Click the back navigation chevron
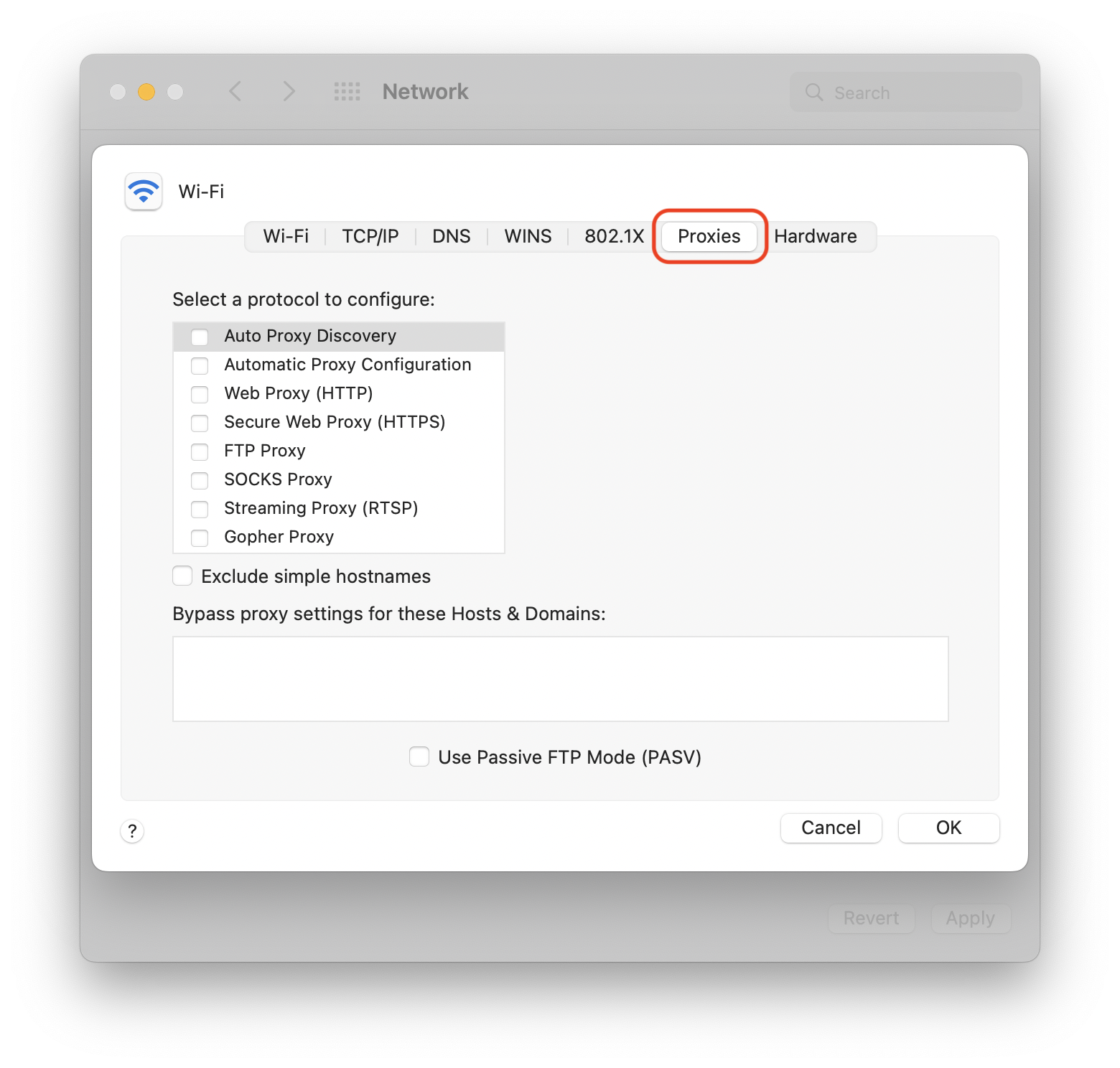This screenshot has height=1068, width=1120. (235, 91)
